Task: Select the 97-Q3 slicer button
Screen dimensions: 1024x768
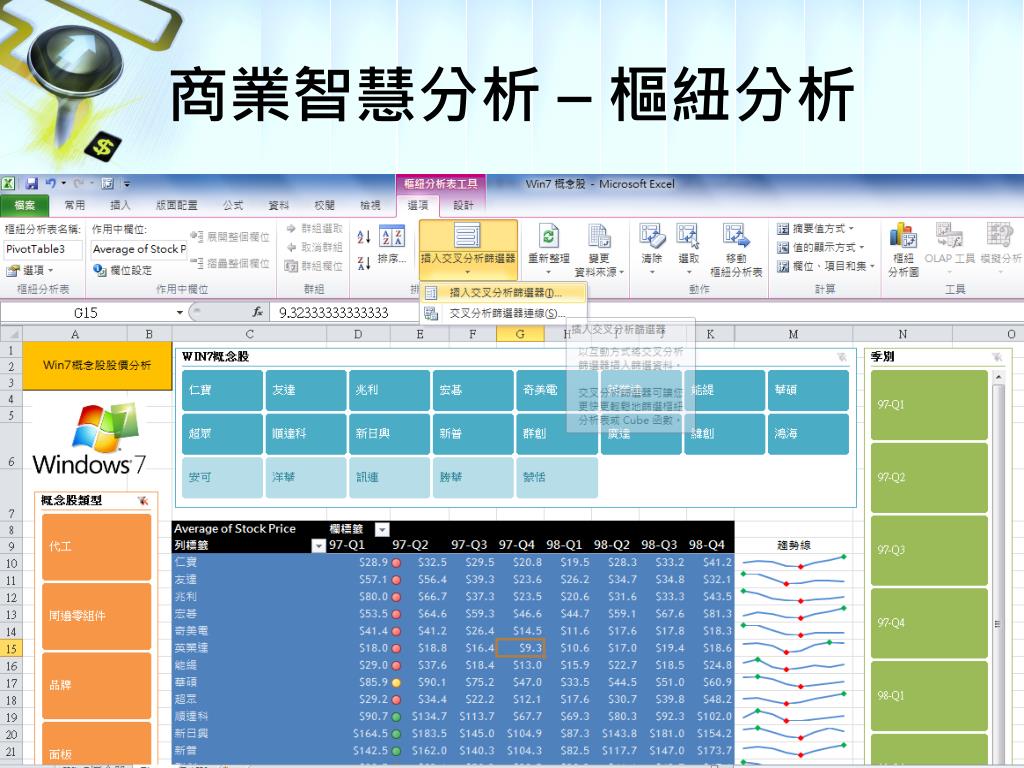Action: pyautogui.click(x=929, y=550)
